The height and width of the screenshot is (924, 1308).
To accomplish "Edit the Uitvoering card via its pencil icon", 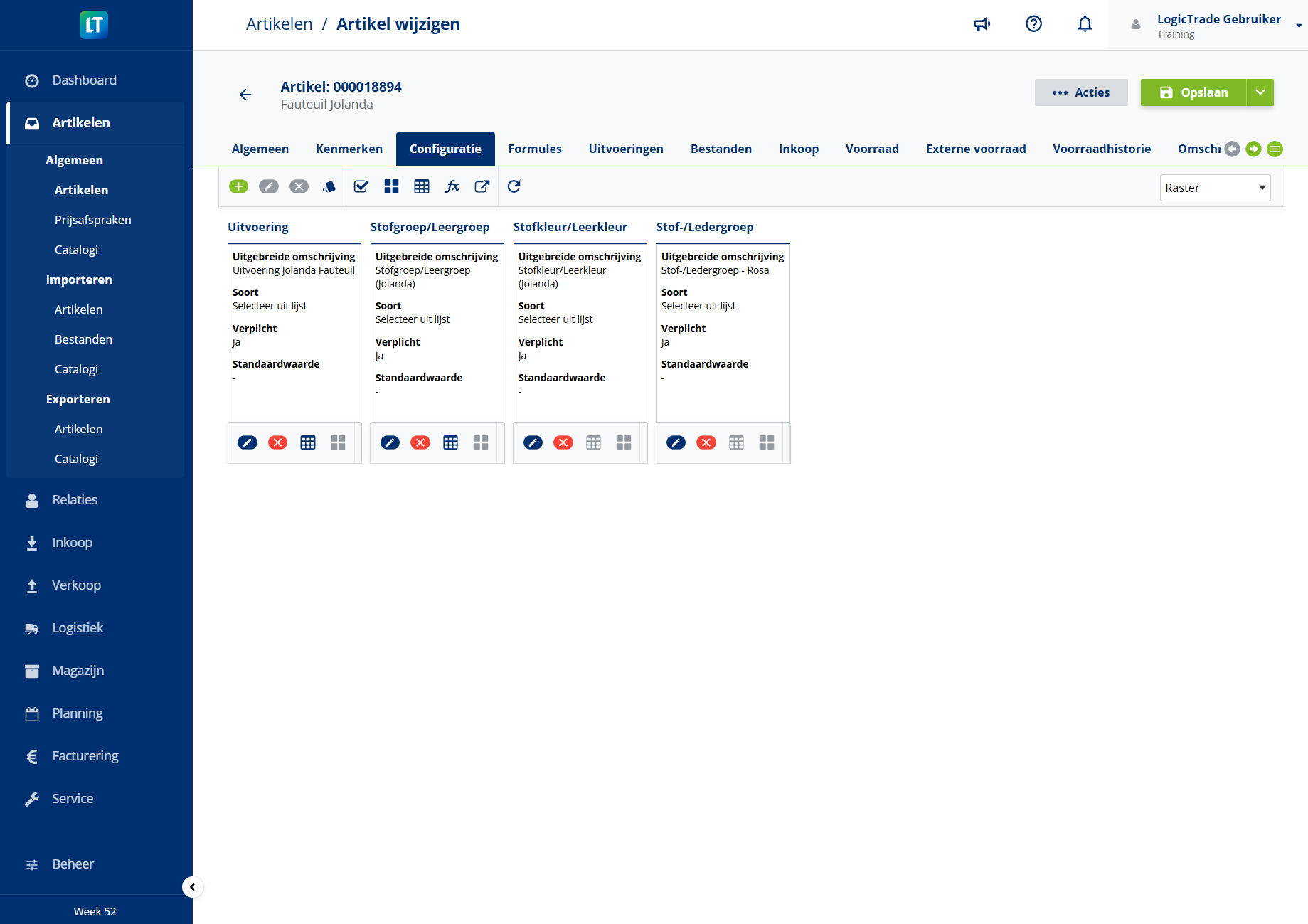I will [248, 442].
